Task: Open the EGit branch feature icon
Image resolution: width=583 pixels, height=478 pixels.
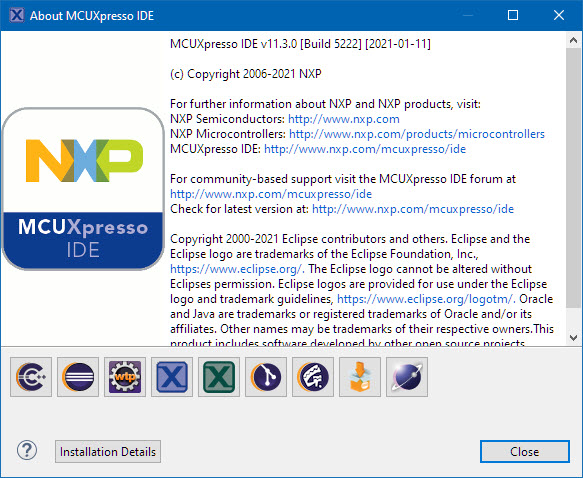Action: click(266, 377)
